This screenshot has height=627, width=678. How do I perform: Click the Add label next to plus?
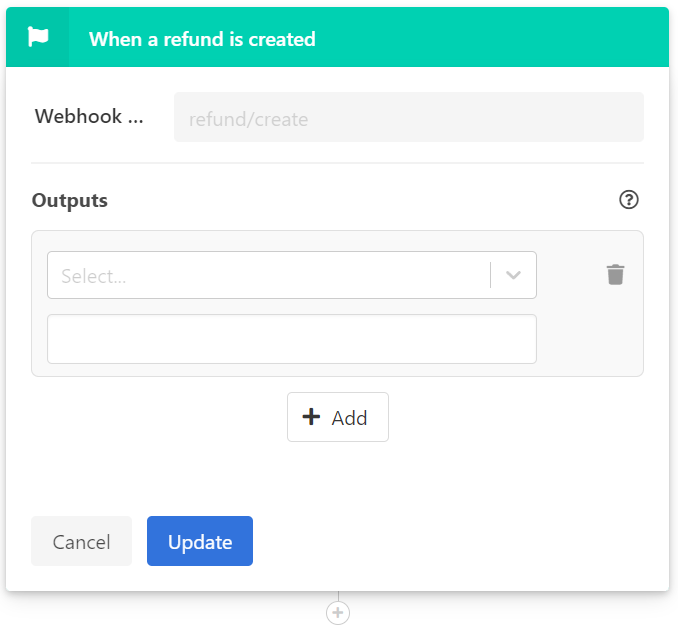(x=349, y=418)
